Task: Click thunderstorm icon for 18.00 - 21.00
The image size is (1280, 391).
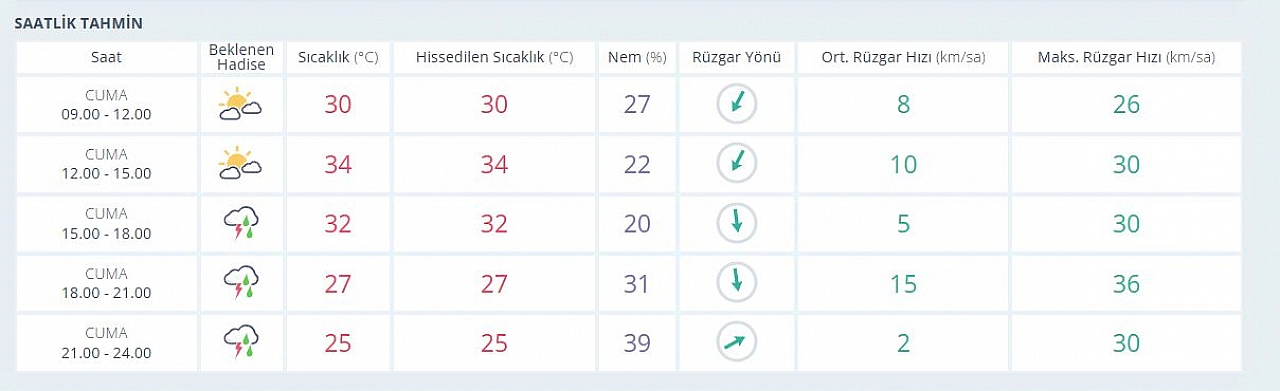Action: click(241, 283)
